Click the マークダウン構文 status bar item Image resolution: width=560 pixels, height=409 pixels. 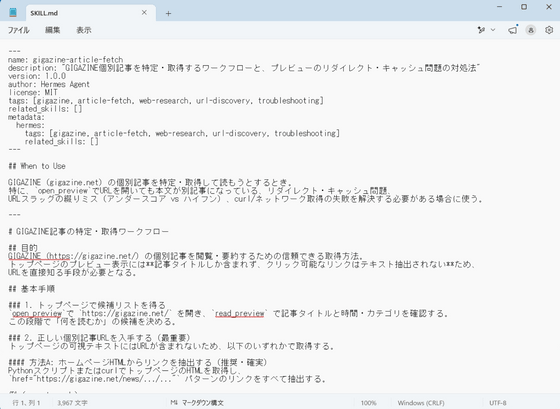[197, 403]
